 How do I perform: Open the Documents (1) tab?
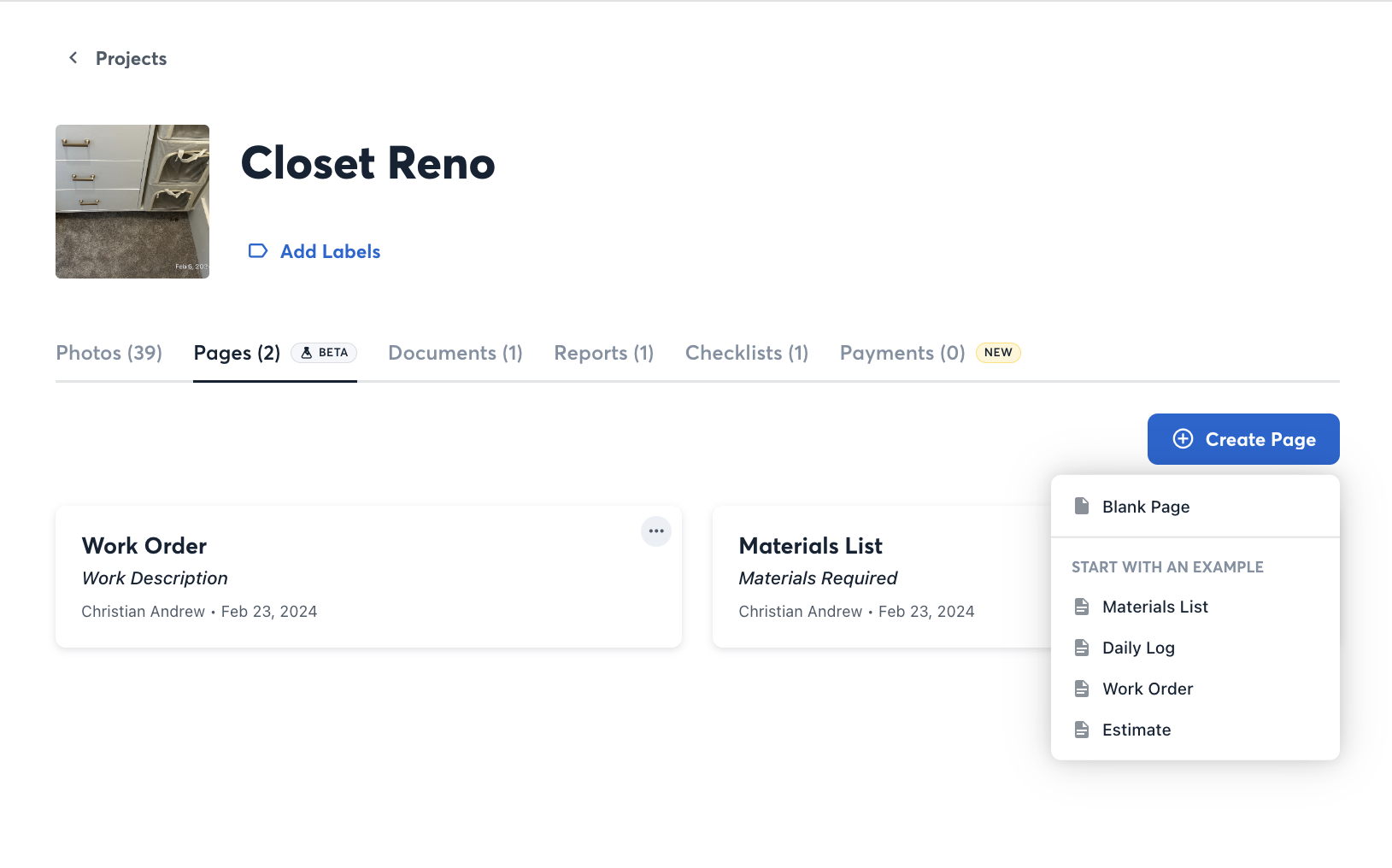point(455,353)
